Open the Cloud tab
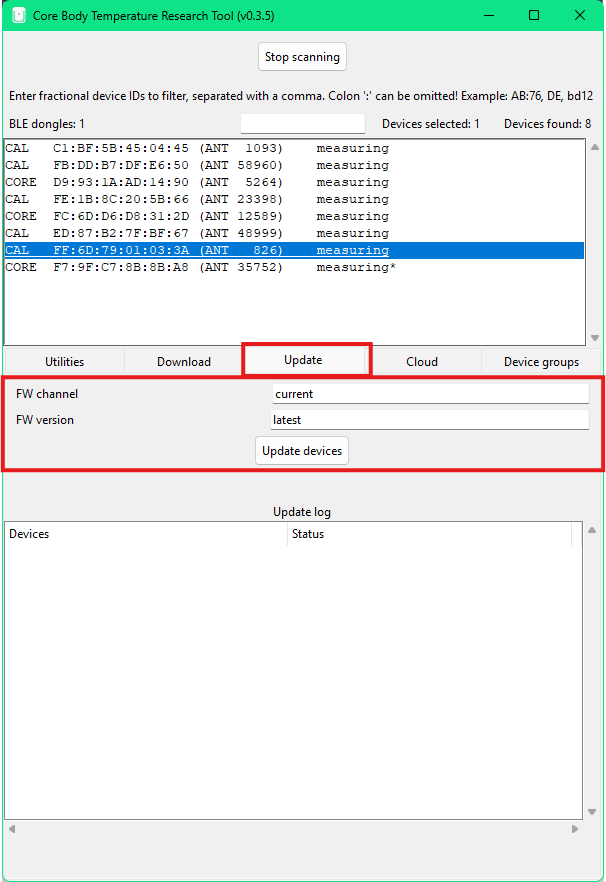This screenshot has width=606, height=882. click(422, 362)
